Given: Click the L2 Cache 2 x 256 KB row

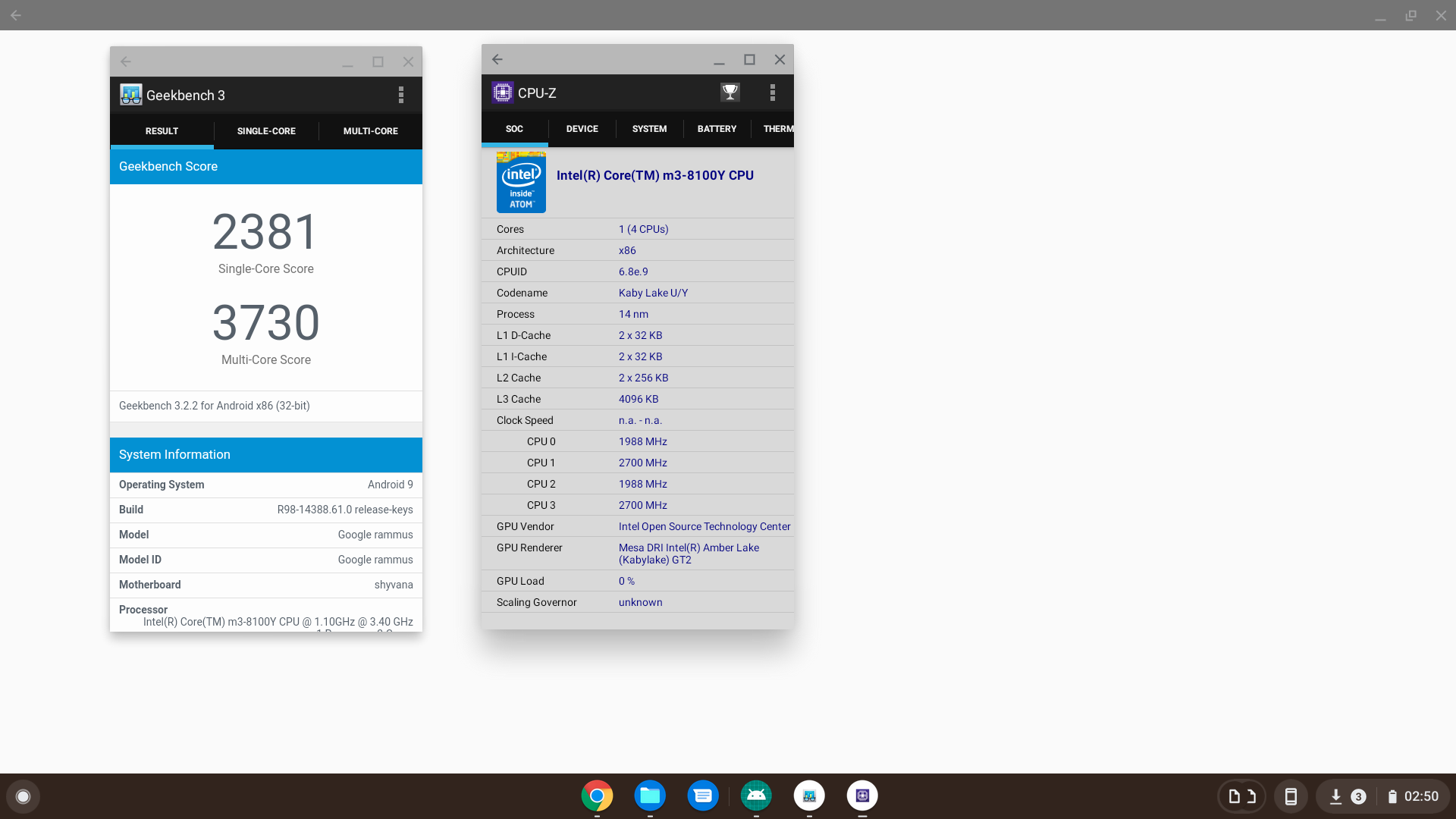Looking at the screenshot, I should coord(638,378).
